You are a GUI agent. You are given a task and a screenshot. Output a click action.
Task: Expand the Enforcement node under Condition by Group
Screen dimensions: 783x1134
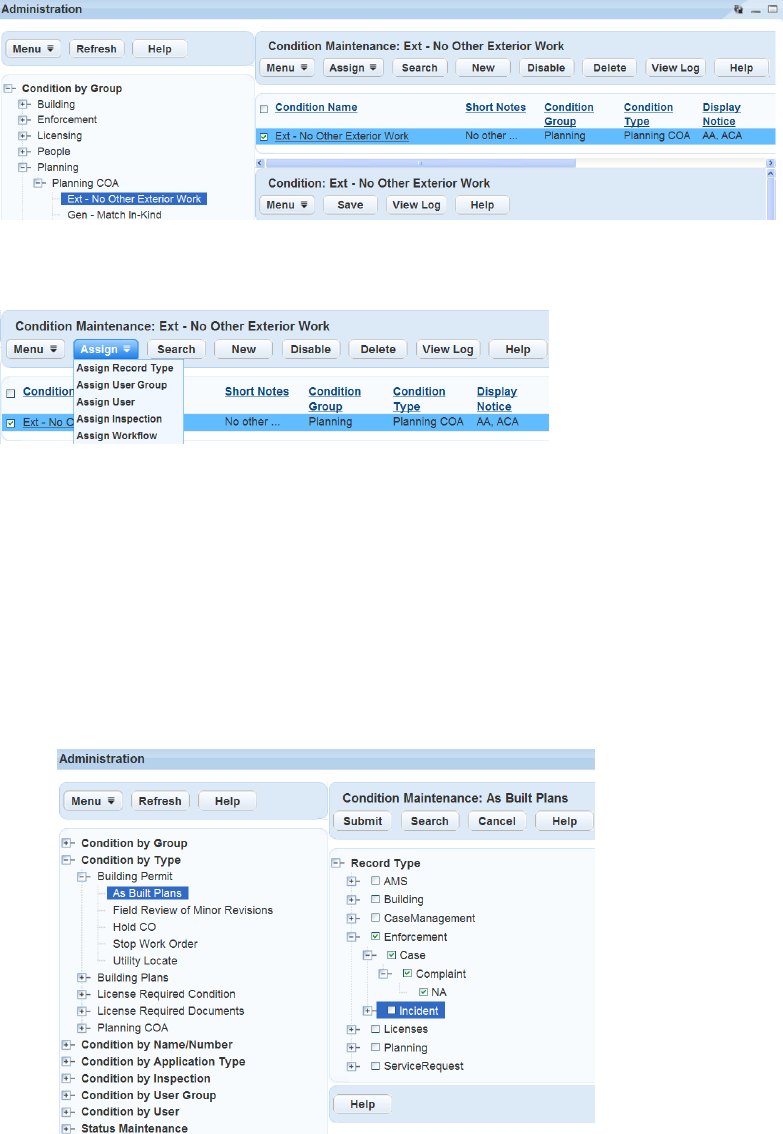point(23,120)
